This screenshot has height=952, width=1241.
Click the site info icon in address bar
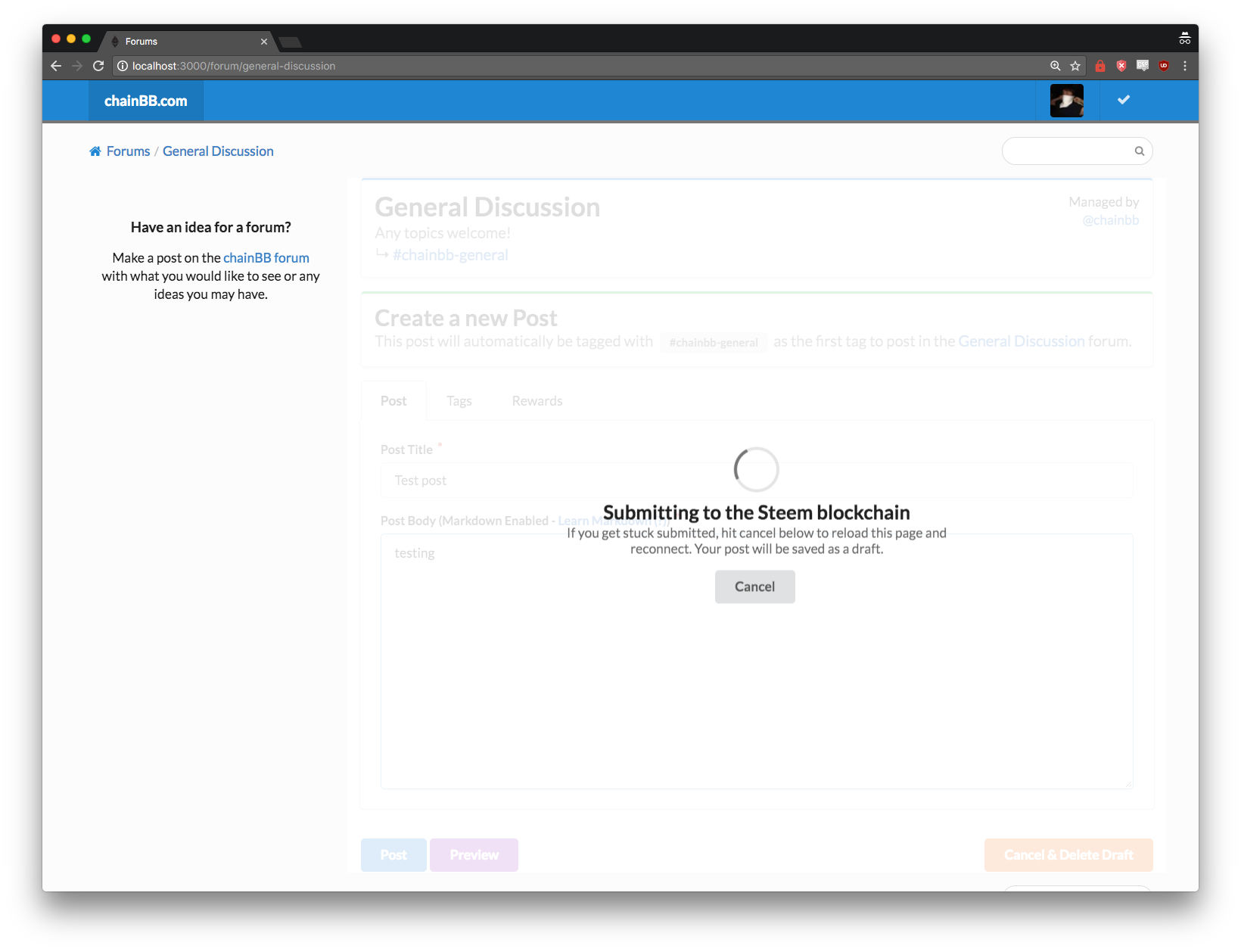click(122, 66)
